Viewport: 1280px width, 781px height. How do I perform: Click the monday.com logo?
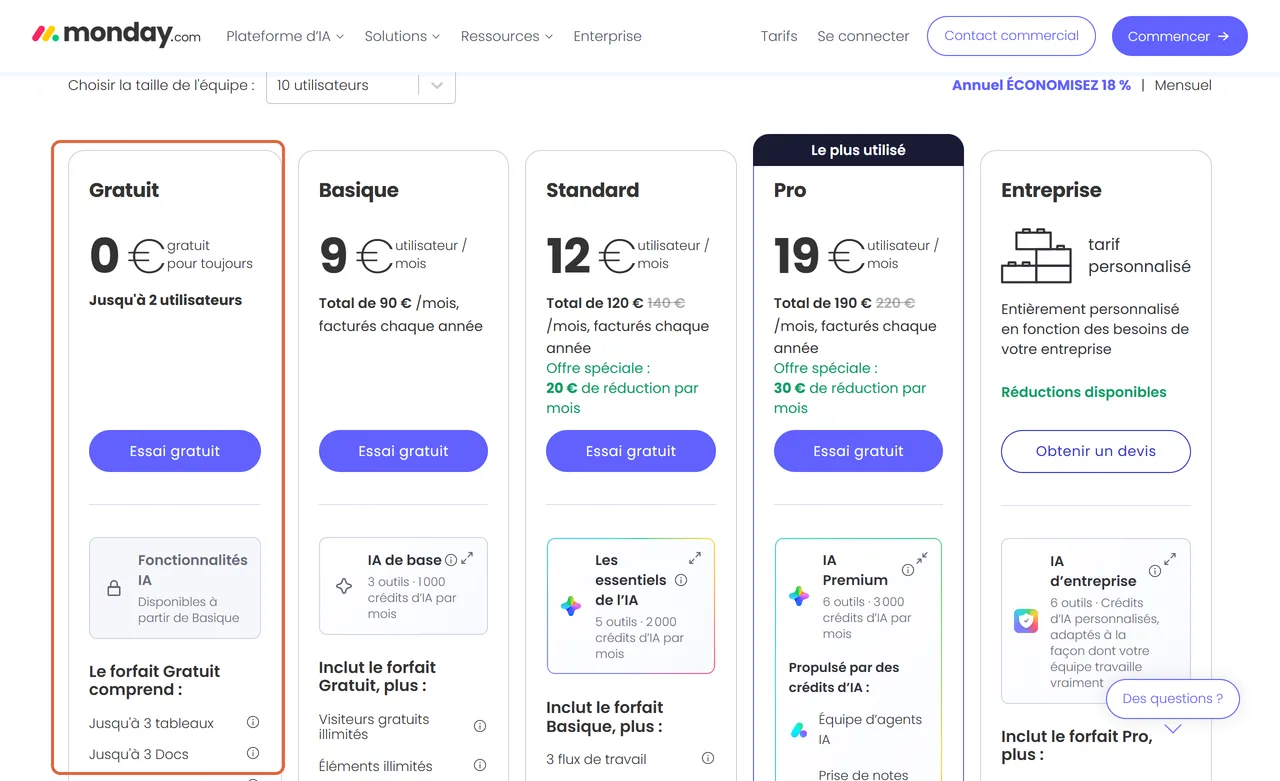(x=116, y=35)
